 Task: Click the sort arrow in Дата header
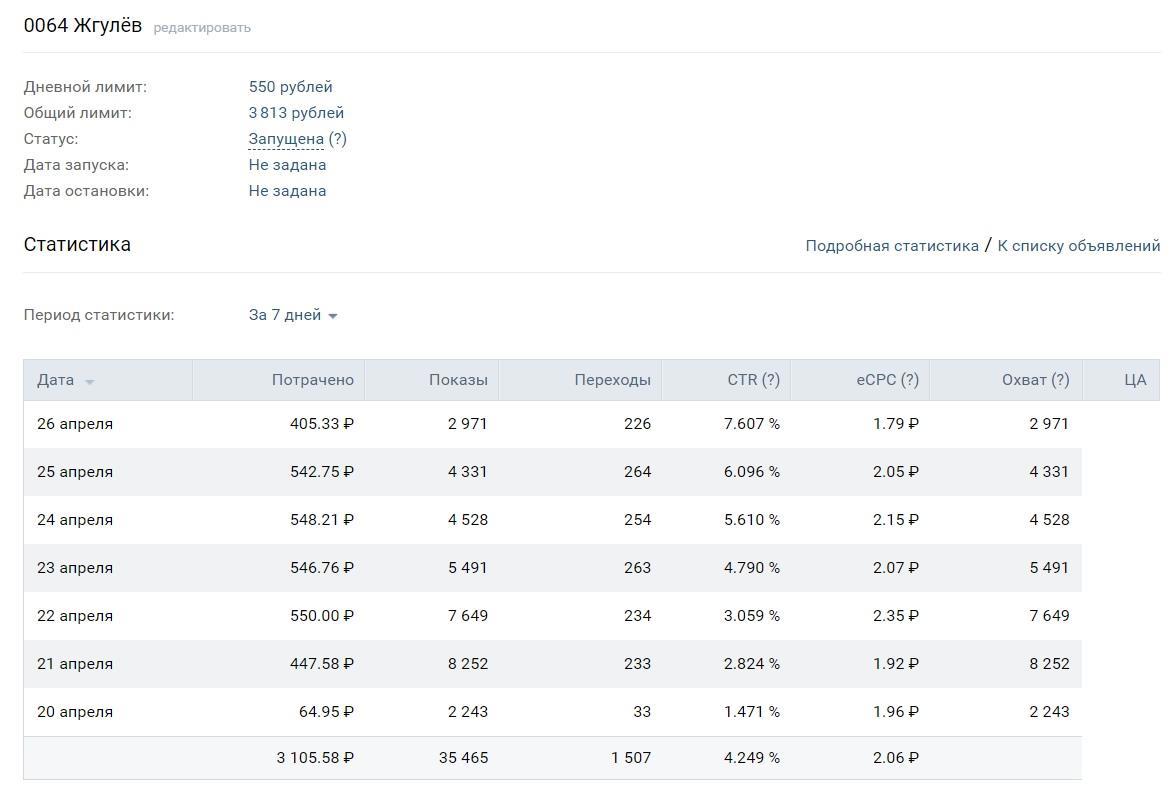(x=90, y=382)
